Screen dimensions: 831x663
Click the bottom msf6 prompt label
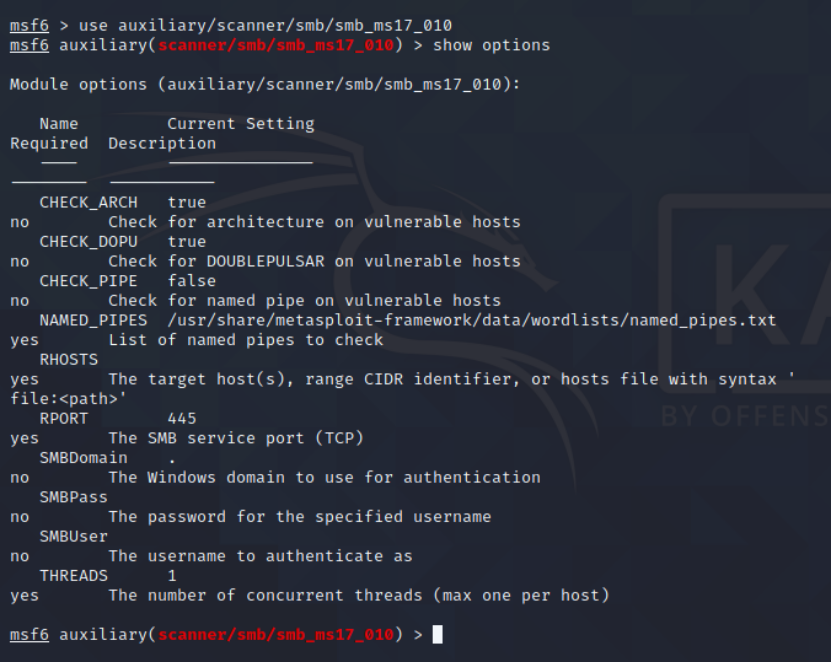tap(29, 634)
